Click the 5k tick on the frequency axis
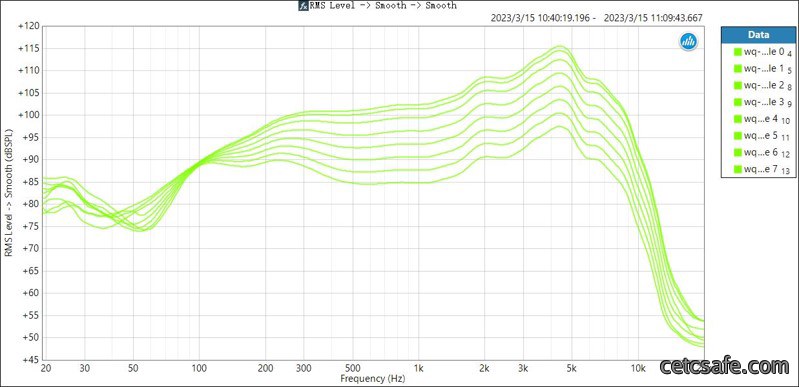The width and height of the screenshot is (799, 387). [x=571, y=368]
